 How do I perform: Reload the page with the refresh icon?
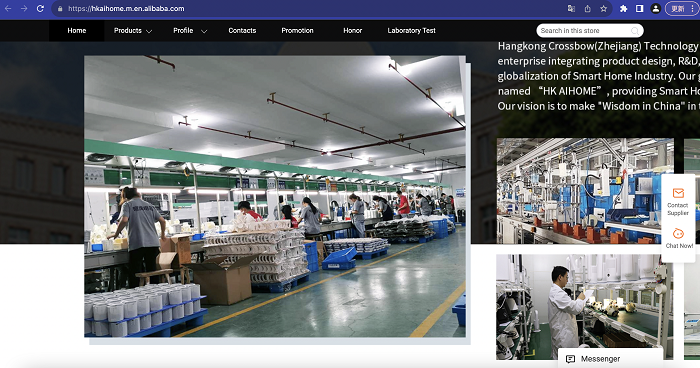click(x=40, y=8)
